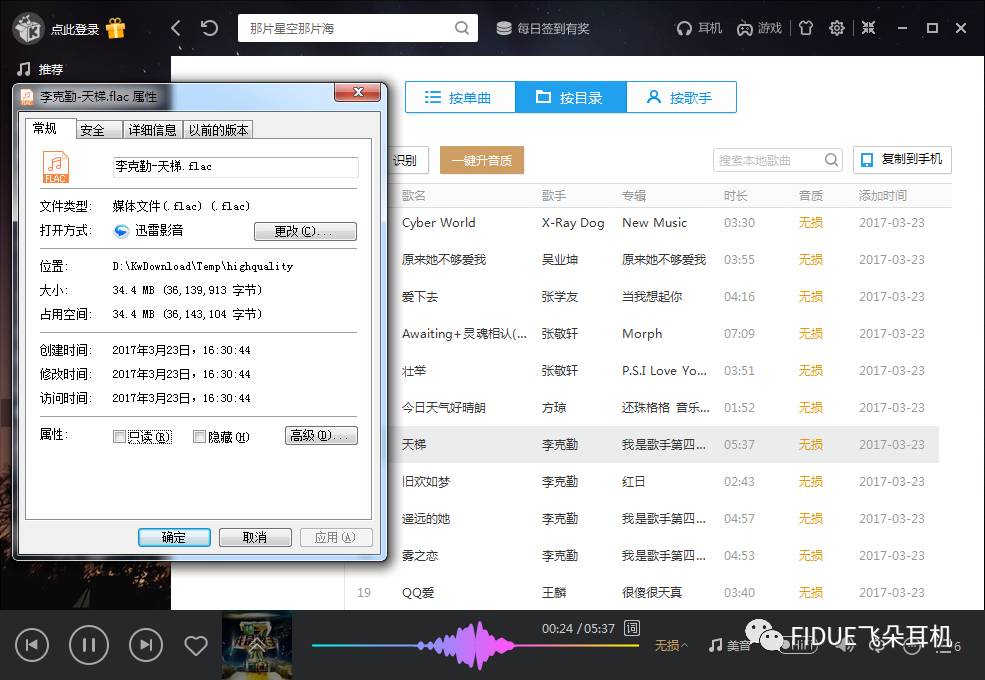Expand the 无损 quality selector in player bar

click(671, 645)
